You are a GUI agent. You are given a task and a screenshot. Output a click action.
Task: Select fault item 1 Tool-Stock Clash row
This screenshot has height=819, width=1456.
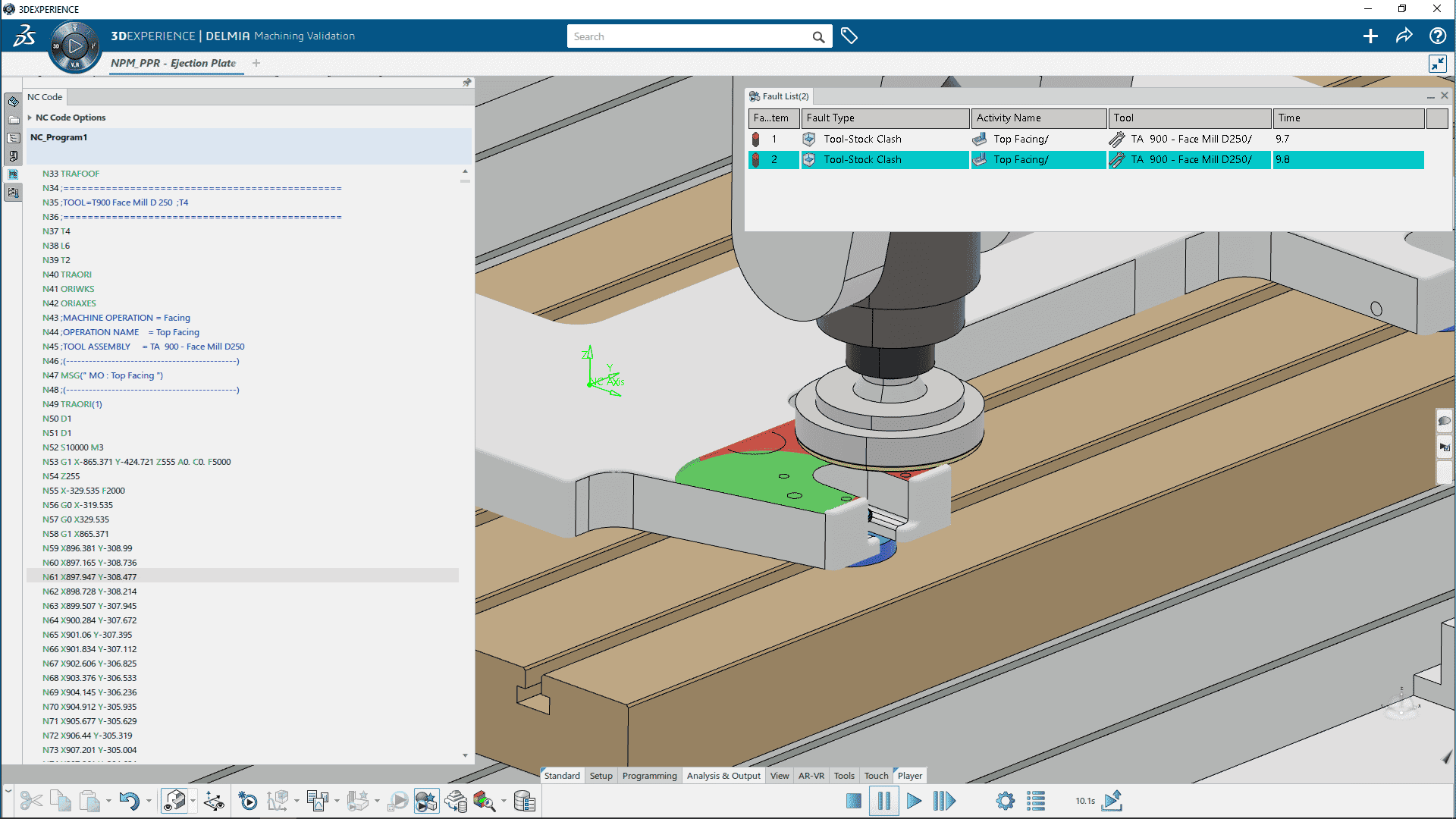coord(862,140)
